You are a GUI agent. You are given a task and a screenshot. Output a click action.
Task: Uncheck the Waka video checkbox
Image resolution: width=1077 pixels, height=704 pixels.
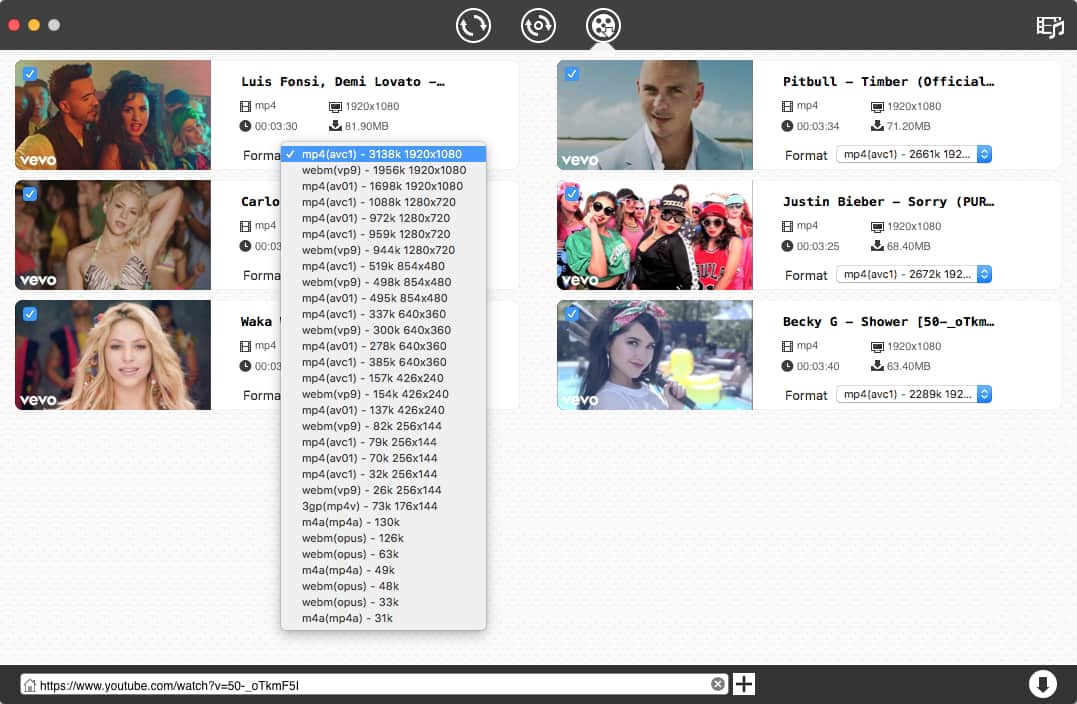click(30, 314)
